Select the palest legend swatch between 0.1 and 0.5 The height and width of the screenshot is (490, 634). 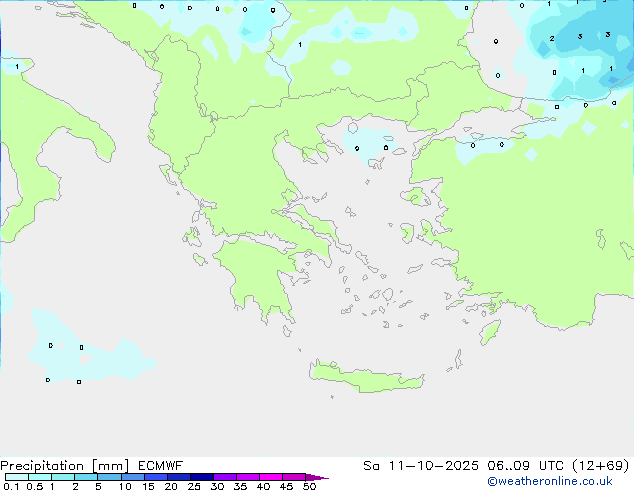pos(17,477)
